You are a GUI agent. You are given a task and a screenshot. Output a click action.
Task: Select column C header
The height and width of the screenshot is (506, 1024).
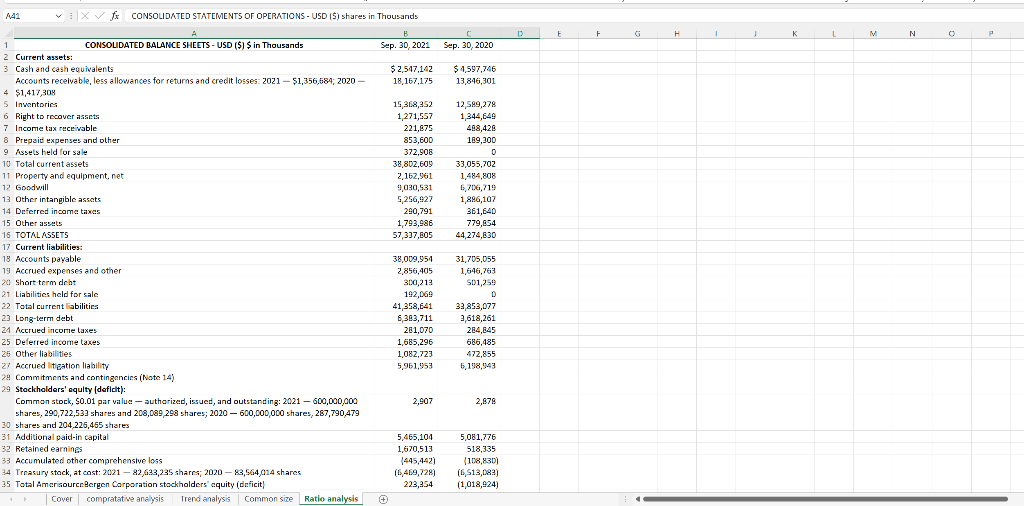tap(468, 32)
